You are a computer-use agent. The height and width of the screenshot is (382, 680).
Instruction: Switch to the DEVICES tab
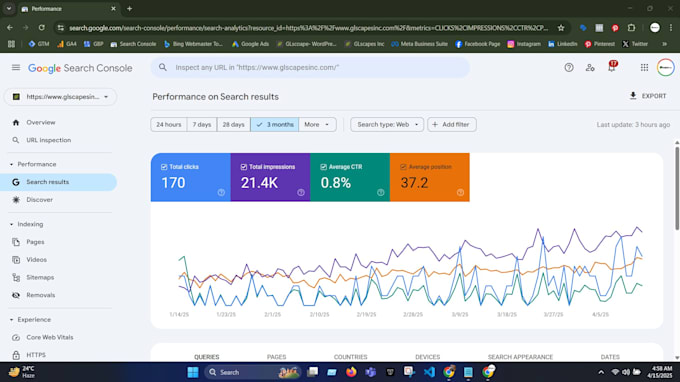[x=427, y=357]
